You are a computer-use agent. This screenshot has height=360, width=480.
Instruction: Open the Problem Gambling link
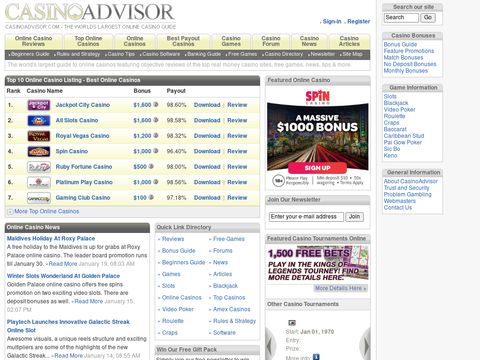[x=407, y=194]
